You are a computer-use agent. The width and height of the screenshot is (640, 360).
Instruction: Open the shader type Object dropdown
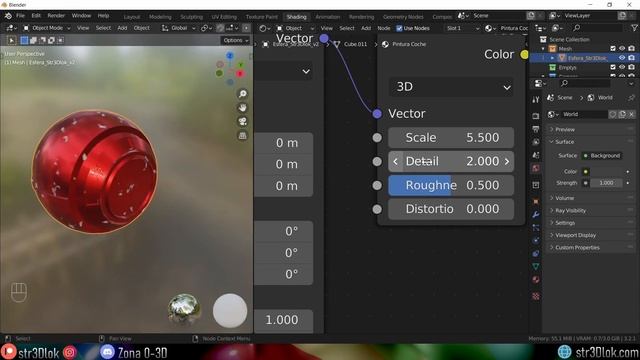click(296, 28)
